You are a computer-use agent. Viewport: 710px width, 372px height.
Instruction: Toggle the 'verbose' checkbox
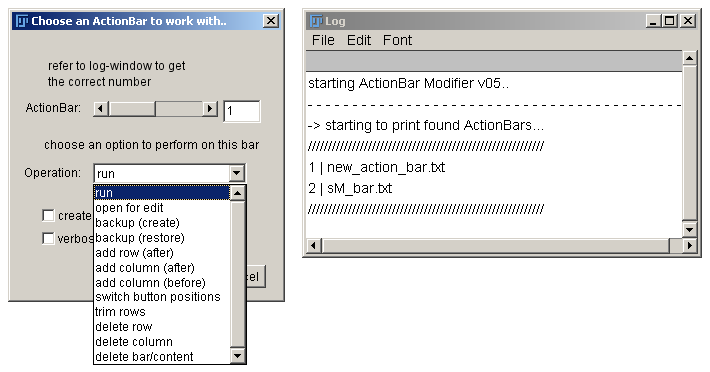point(48,238)
